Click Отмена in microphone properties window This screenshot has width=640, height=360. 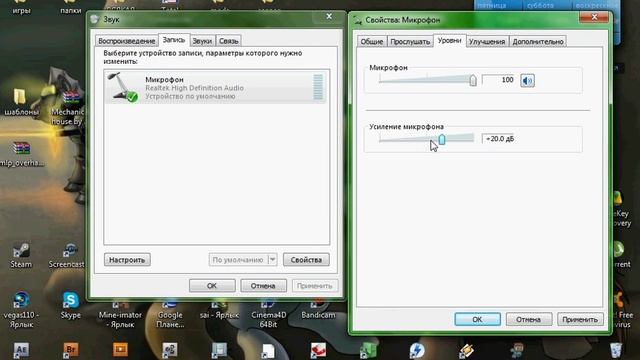pyautogui.click(x=529, y=319)
